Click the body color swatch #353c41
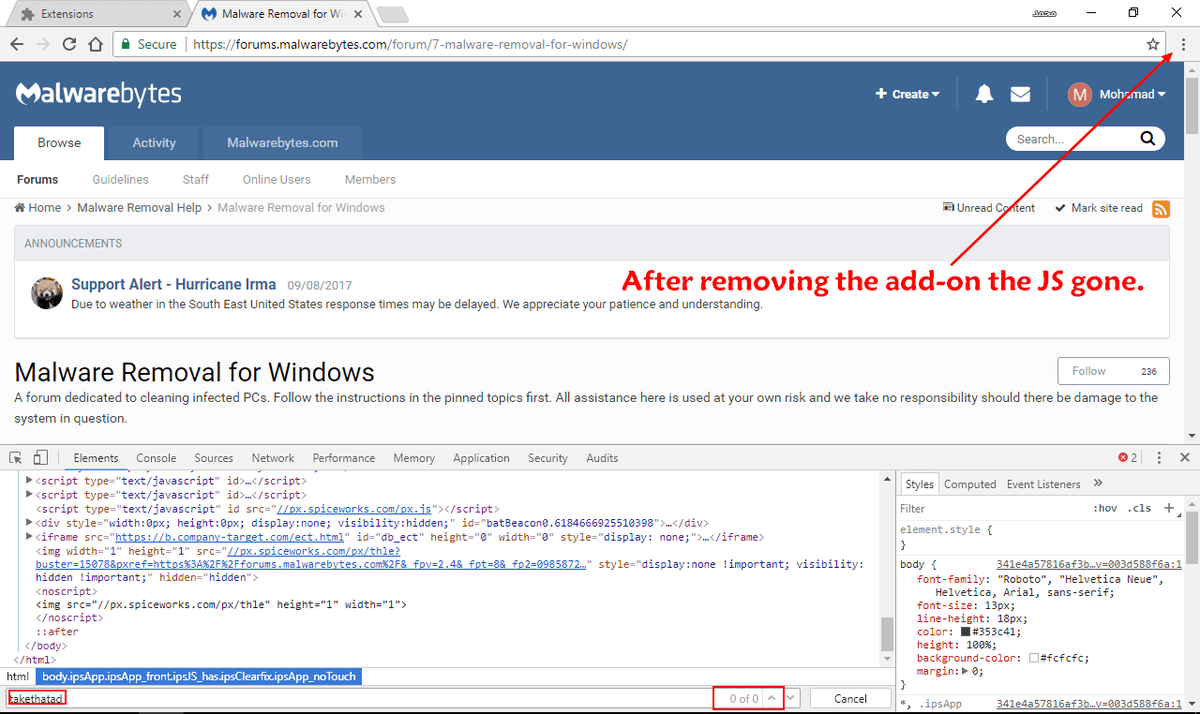Viewport: 1200px width, 714px height. (x=966, y=631)
